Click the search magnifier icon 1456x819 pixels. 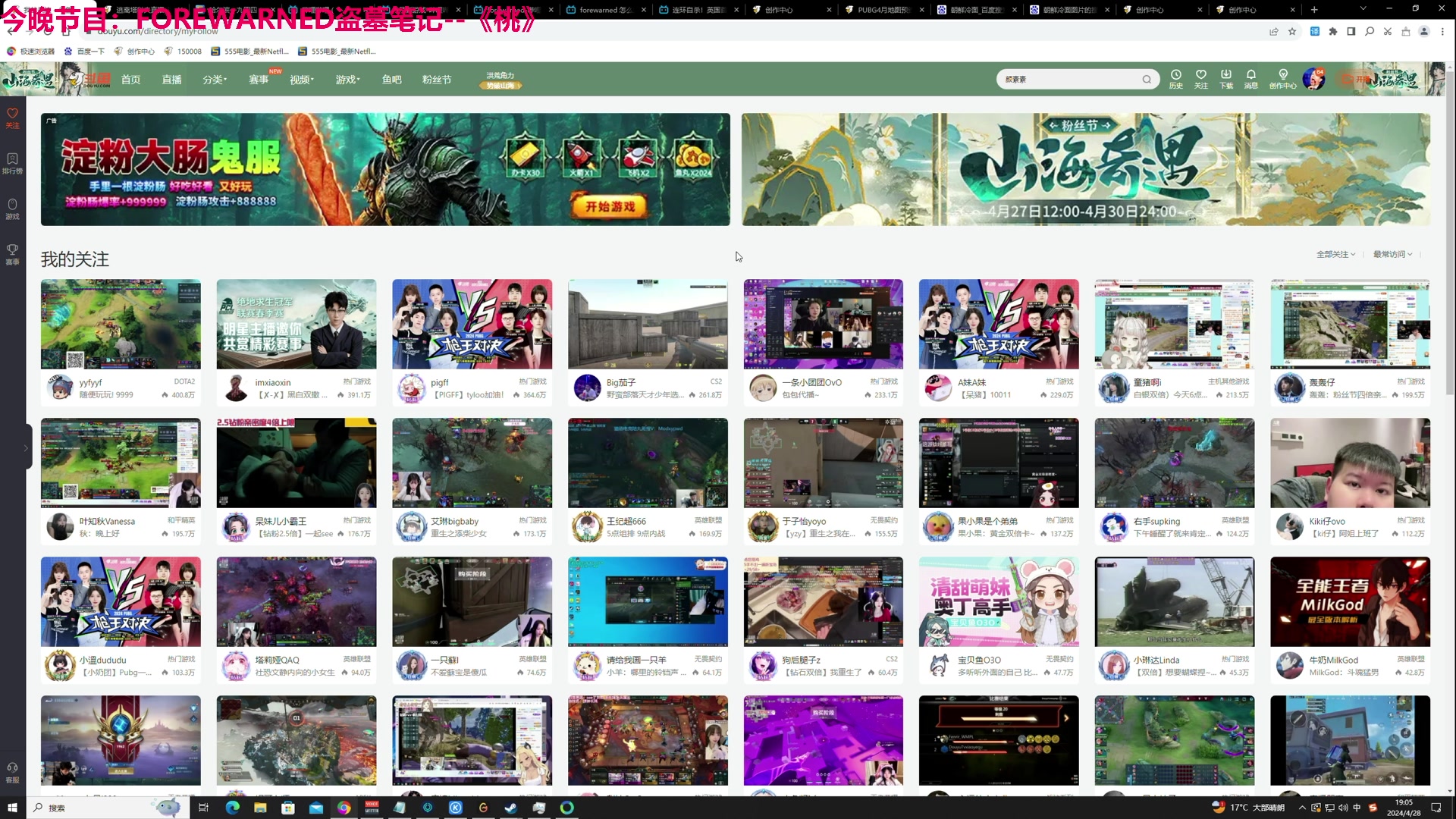(1146, 80)
